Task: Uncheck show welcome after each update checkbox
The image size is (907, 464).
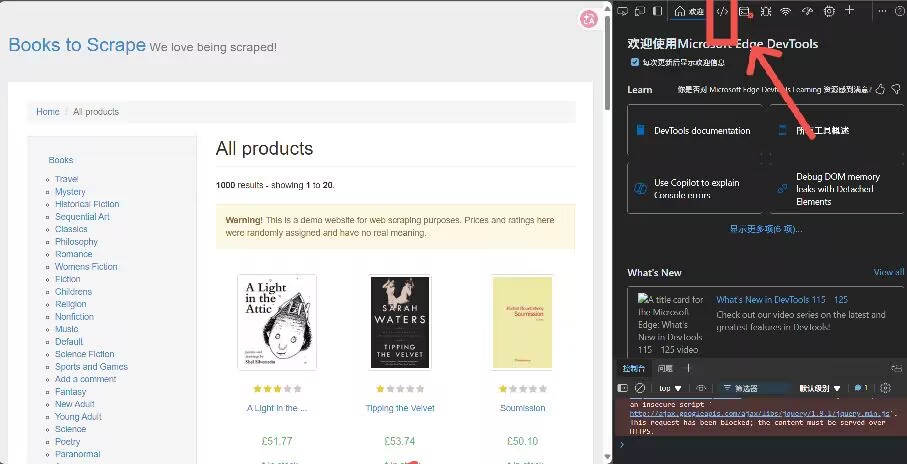Action: [x=635, y=62]
